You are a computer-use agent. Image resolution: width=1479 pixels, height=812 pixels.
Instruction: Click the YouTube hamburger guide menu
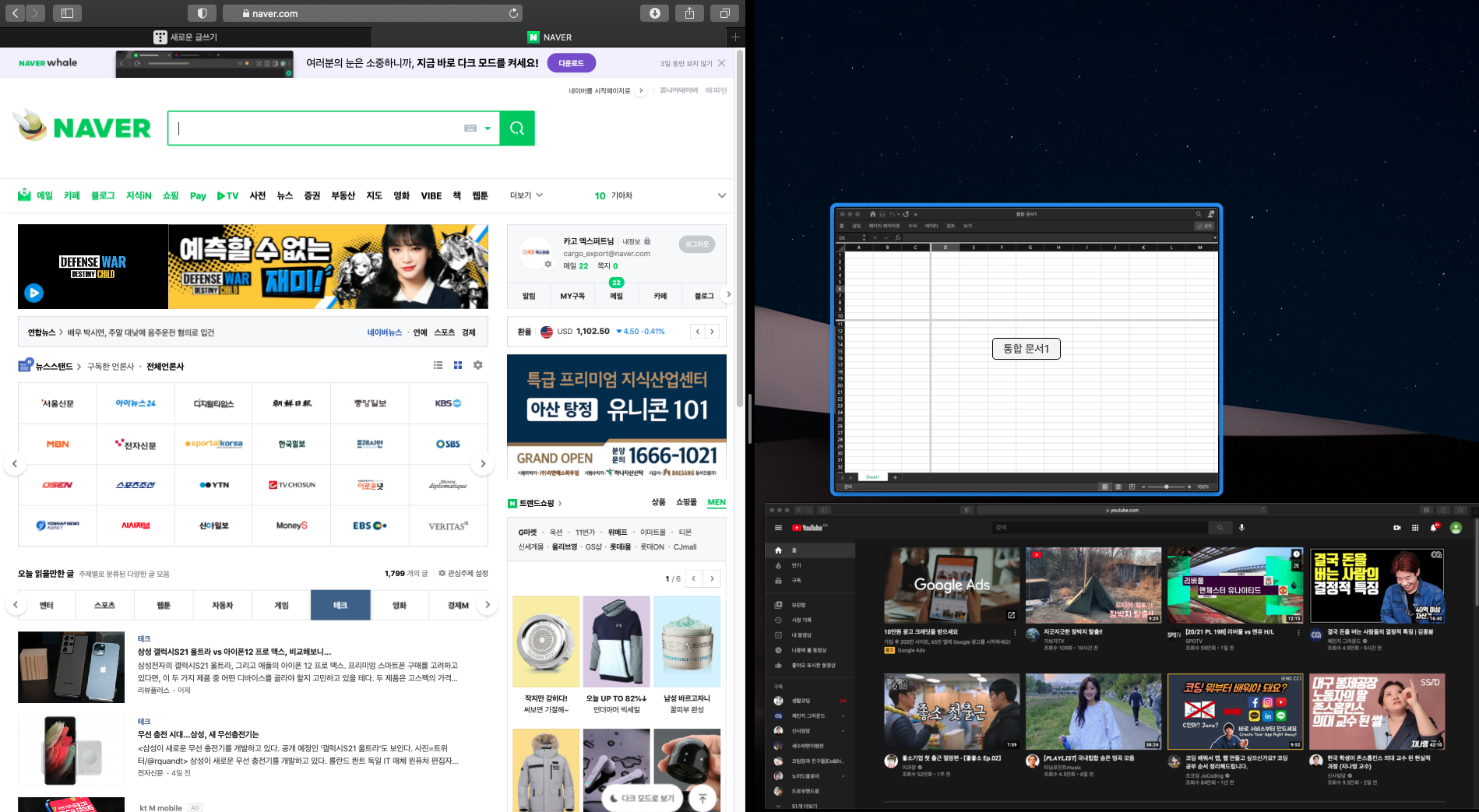point(777,528)
